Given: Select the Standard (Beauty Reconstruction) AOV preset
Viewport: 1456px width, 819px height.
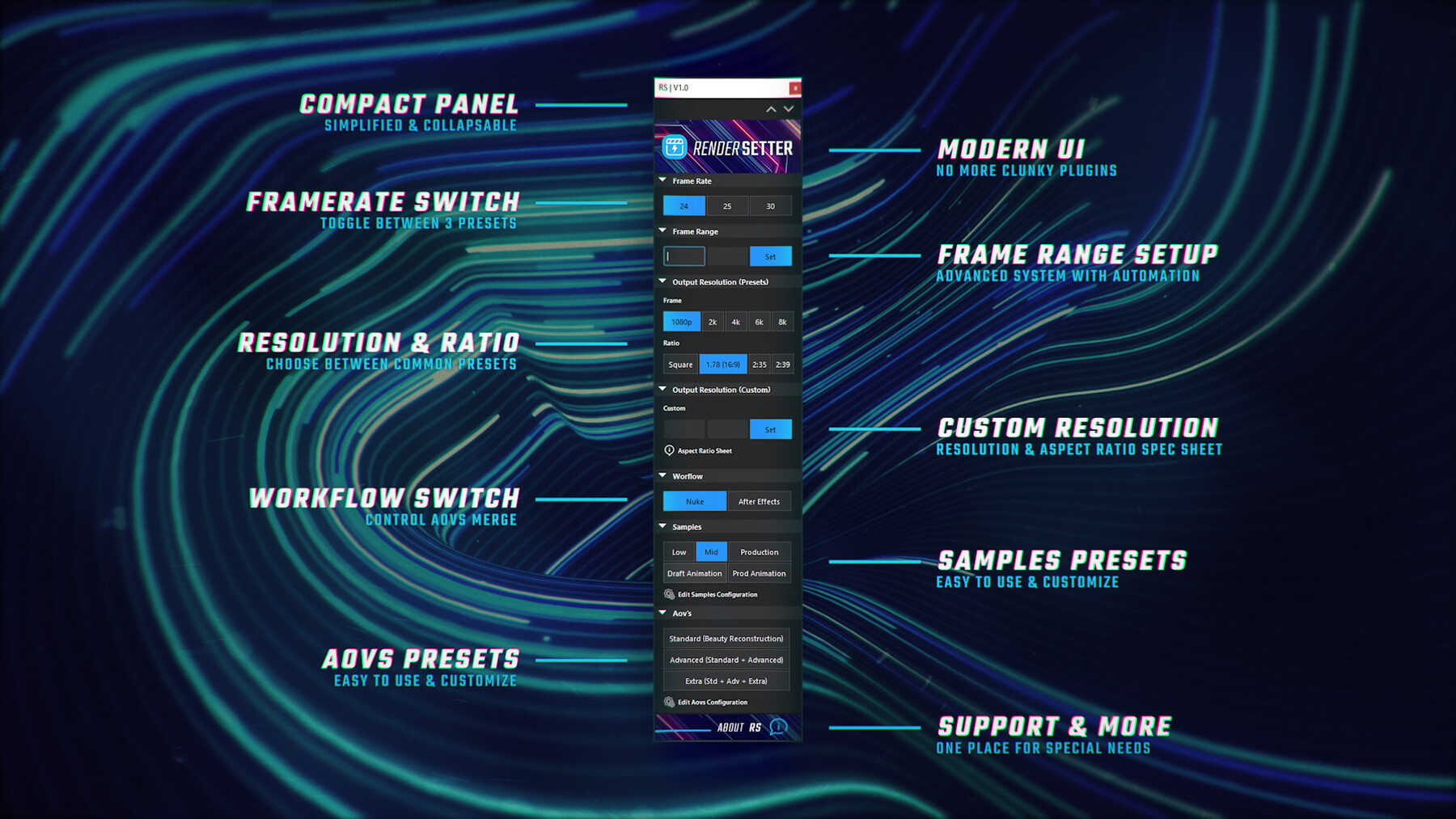Looking at the screenshot, I should 726,638.
